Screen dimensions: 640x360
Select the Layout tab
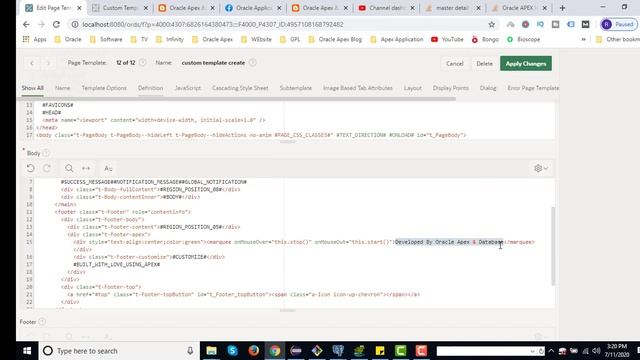[413, 88]
